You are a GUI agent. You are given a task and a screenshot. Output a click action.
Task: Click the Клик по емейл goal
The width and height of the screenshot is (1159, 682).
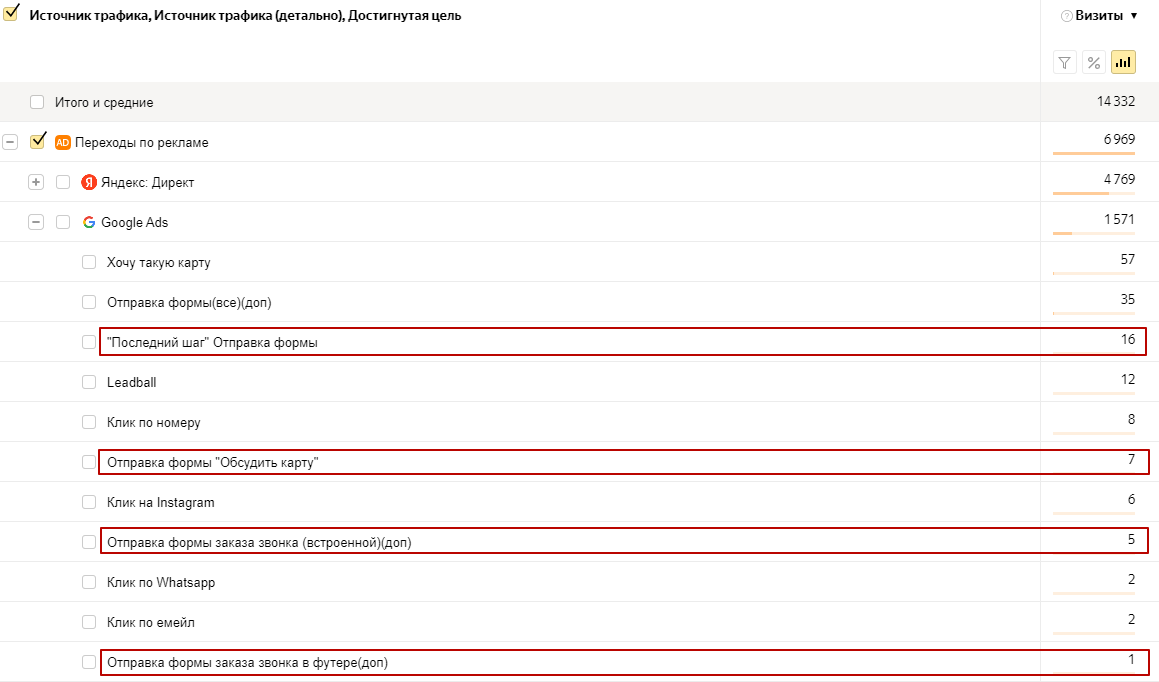pos(151,622)
